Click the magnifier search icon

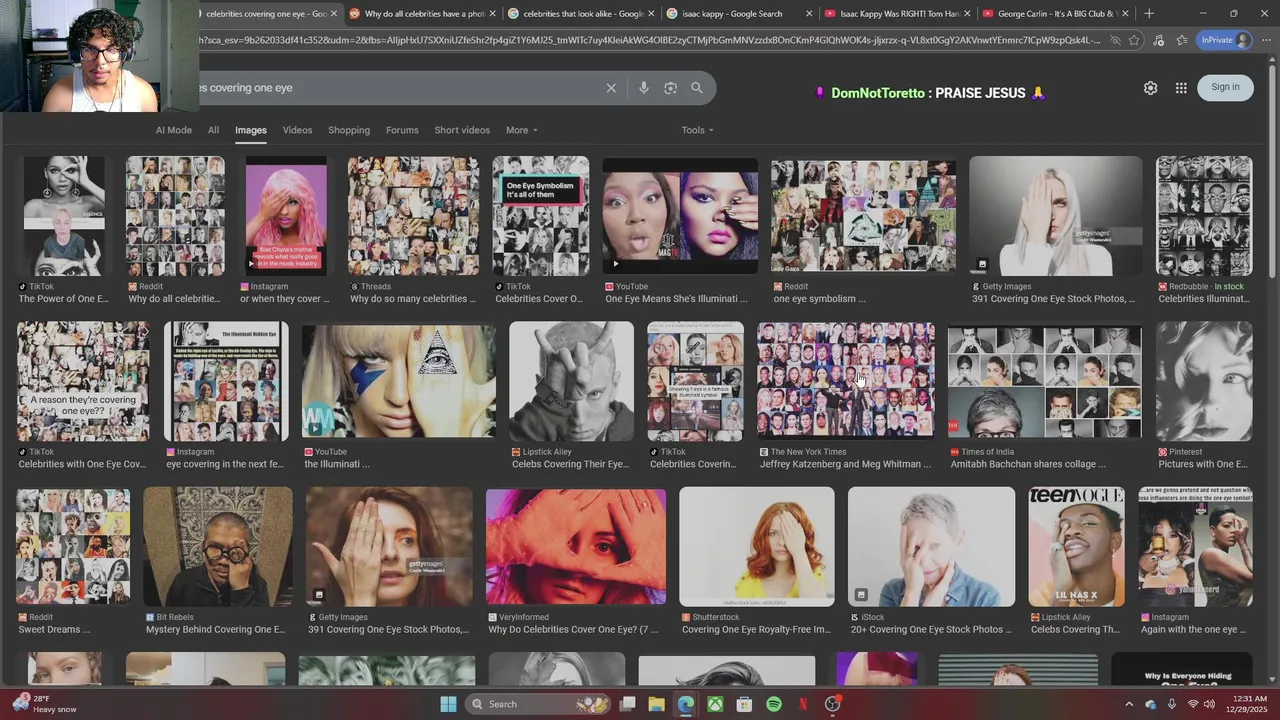point(697,88)
